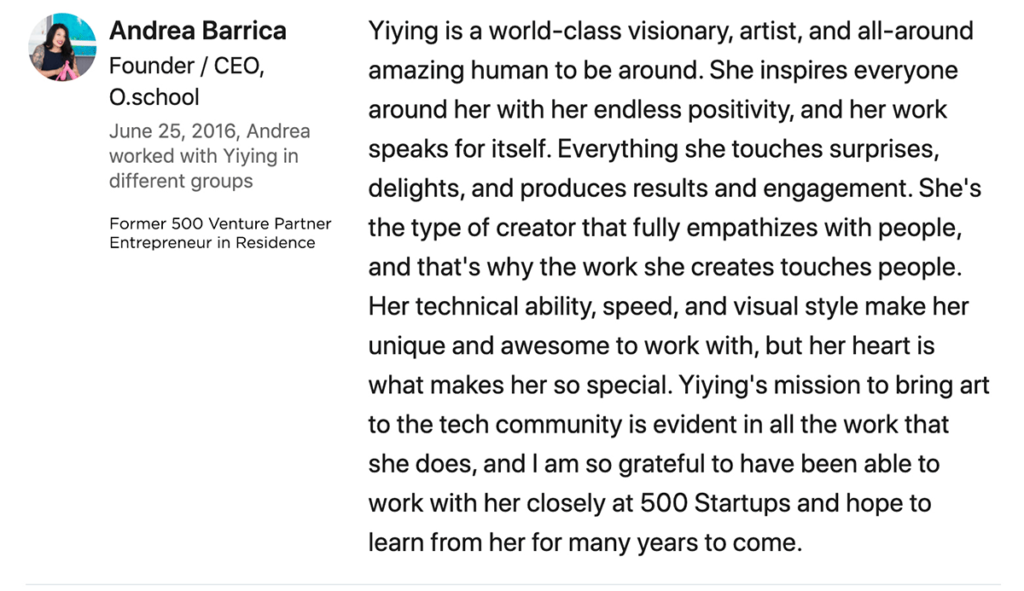Click the line starting "delights, and produces"
1024x591 pixels.
675,189
